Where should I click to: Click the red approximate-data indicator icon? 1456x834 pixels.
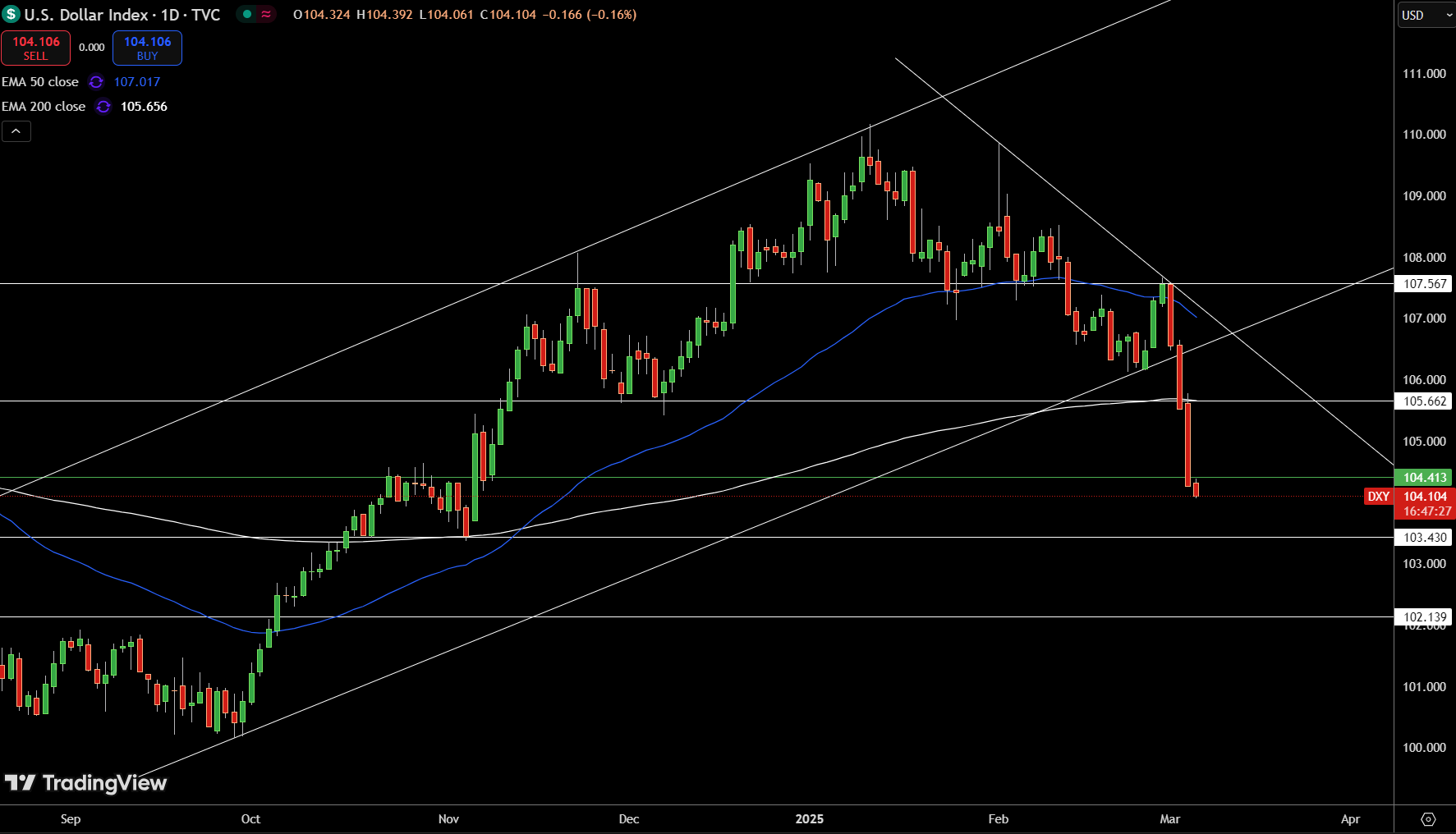point(266,14)
